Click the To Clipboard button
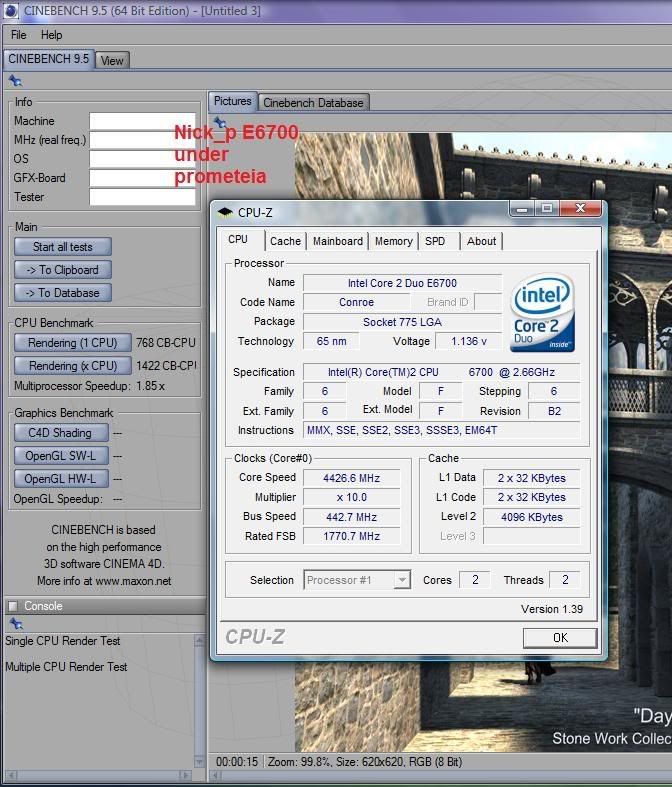The image size is (672, 787). point(63,270)
